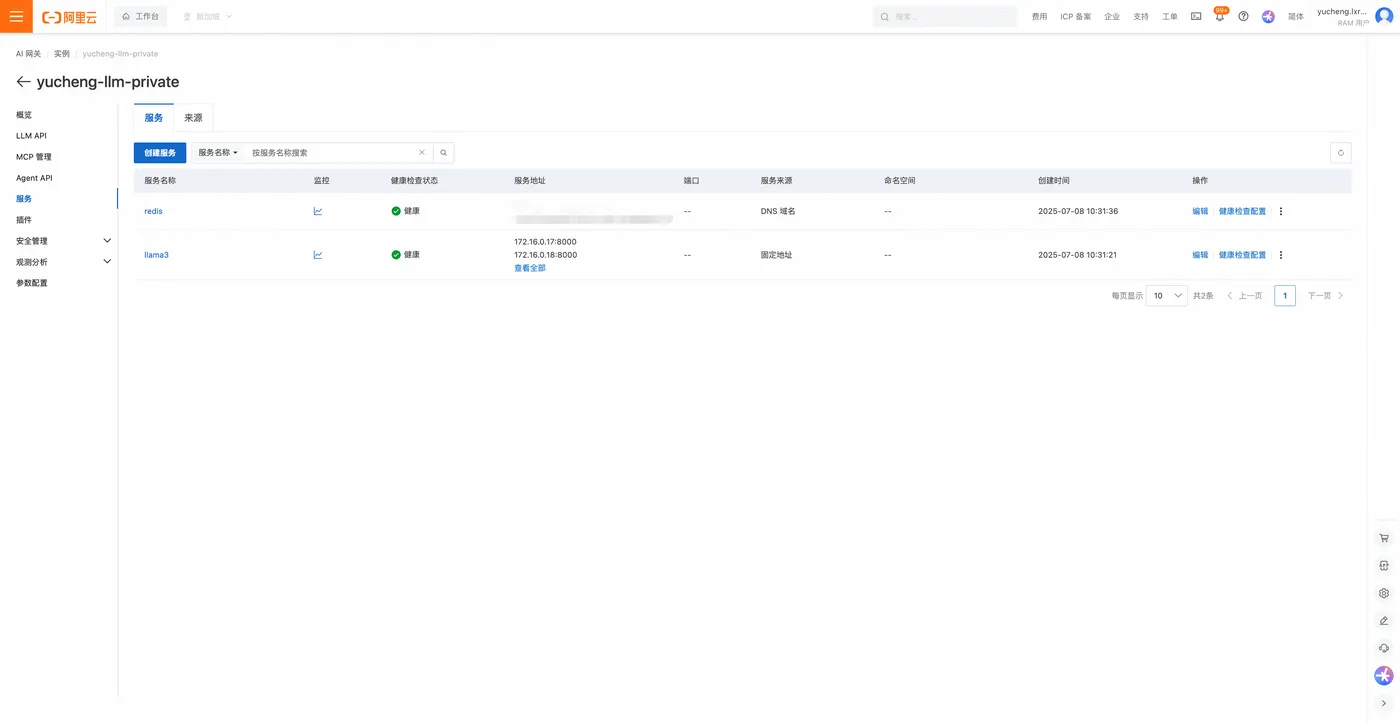Image resolution: width=1400 pixels, height=723 pixels.
Task: Change the page size dropdown
Action: pos(1166,296)
